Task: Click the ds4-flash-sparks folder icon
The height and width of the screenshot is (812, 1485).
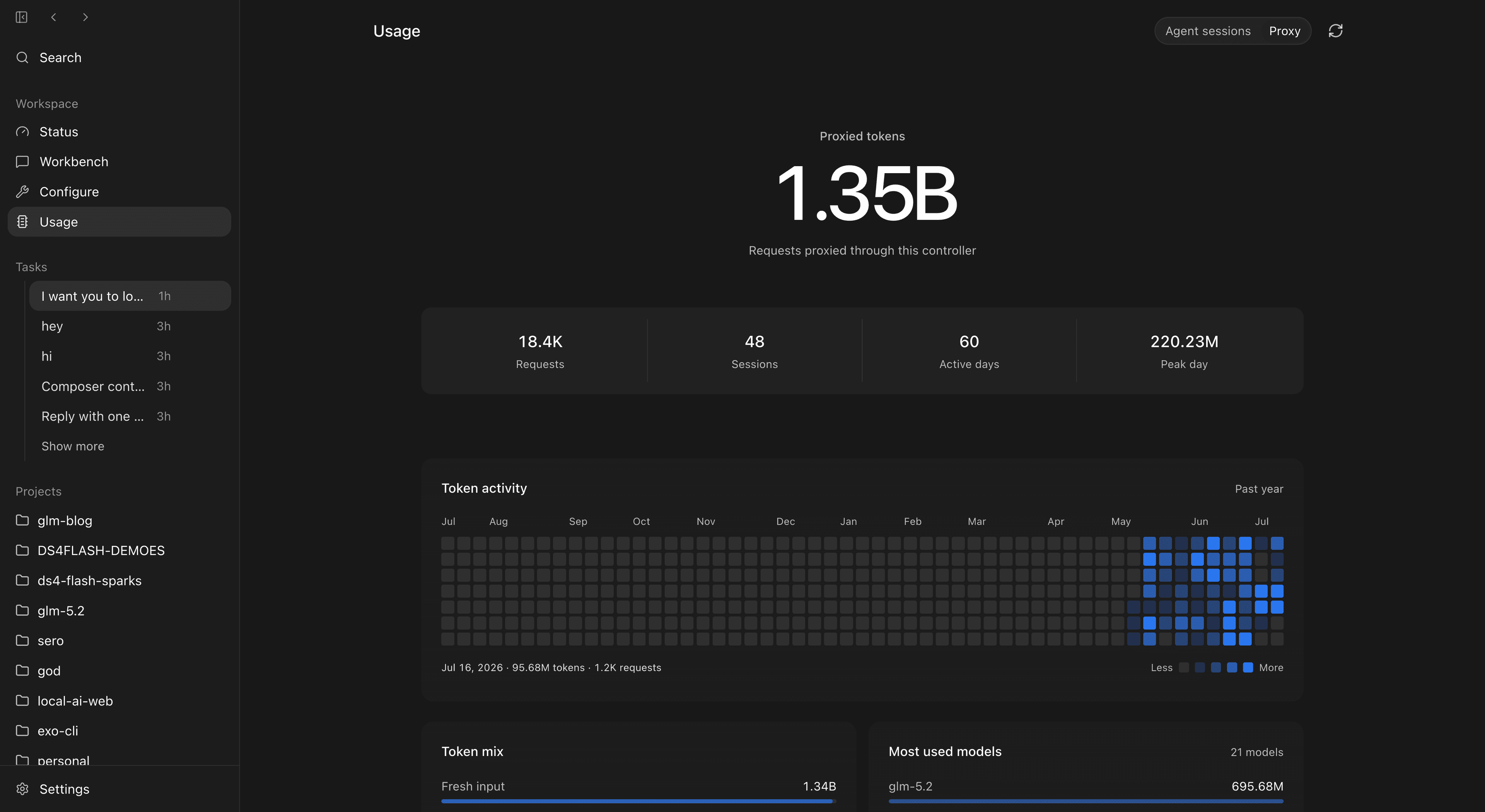Action: [x=22, y=580]
